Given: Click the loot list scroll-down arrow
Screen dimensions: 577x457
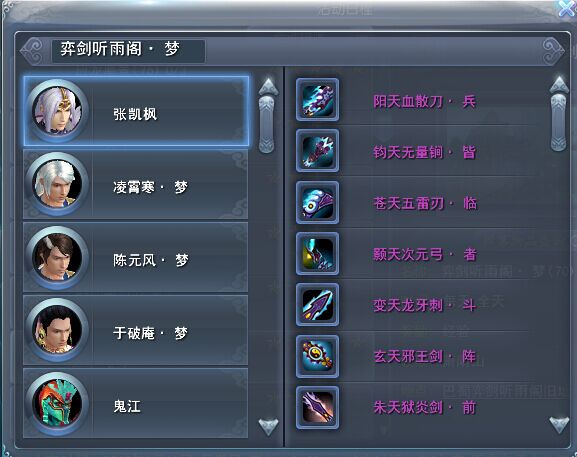Looking at the screenshot, I should tap(559, 425).
